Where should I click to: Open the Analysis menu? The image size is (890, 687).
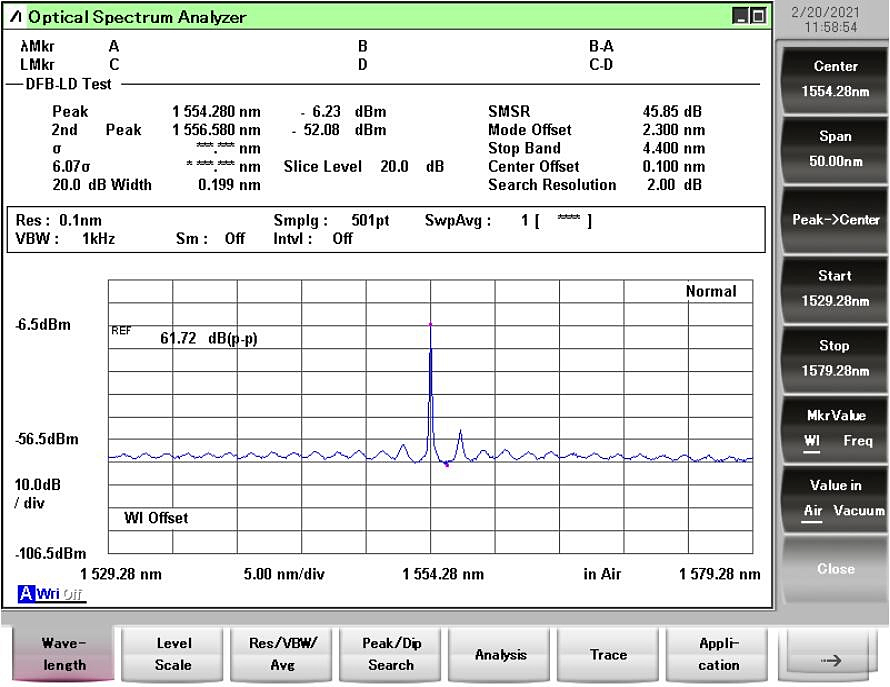point(500,655)
